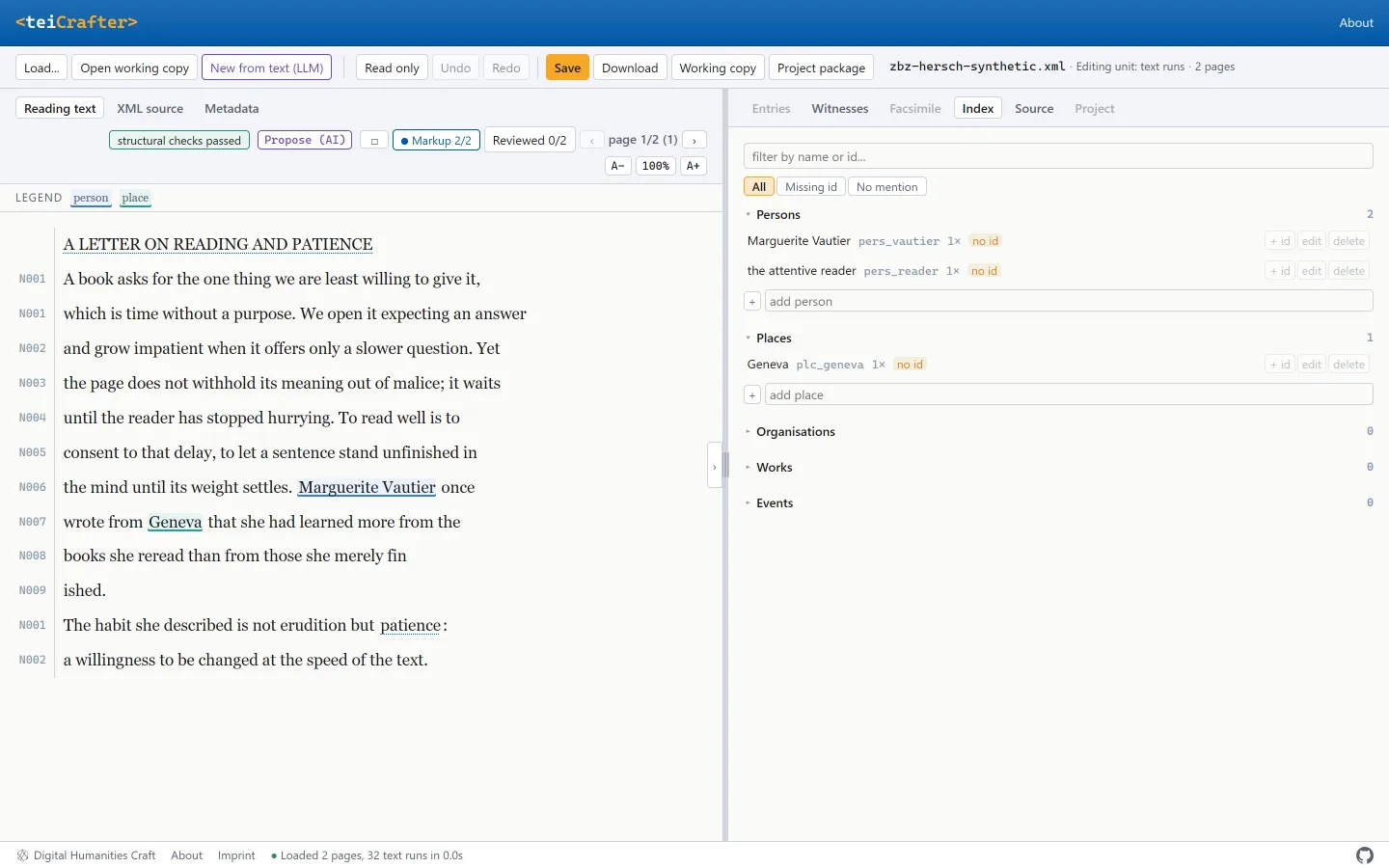The image size is (1389, 868).
Task: Click the Download button
Action: pos(630,68)
